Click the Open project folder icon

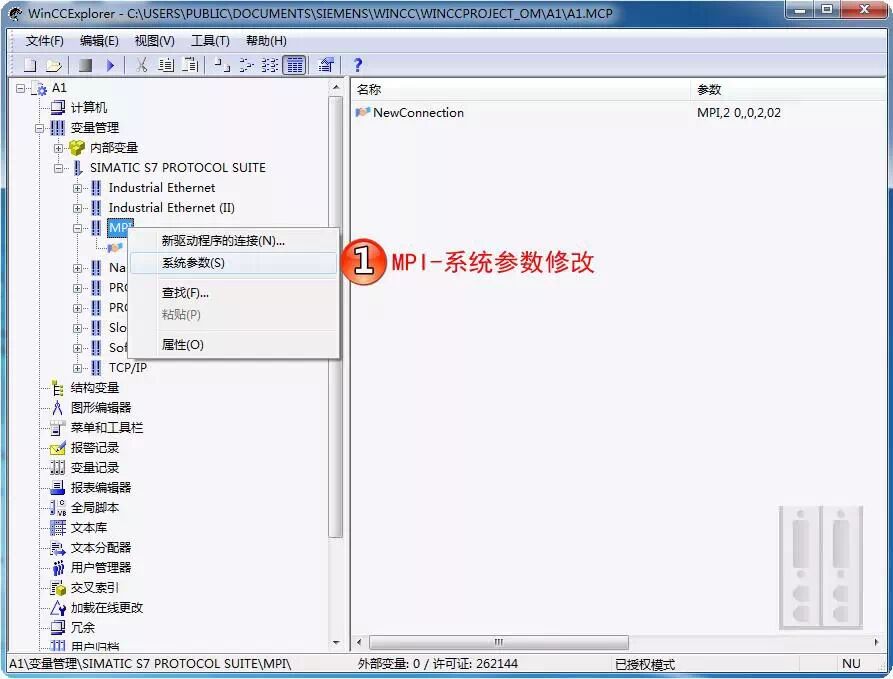pyautogui.click(x=54, y=65)
